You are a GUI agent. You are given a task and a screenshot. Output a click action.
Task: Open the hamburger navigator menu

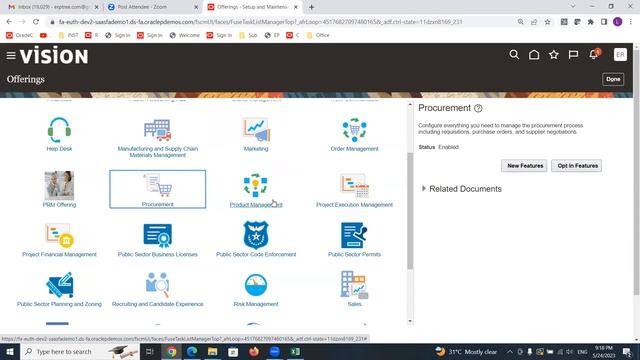(11, 55)
